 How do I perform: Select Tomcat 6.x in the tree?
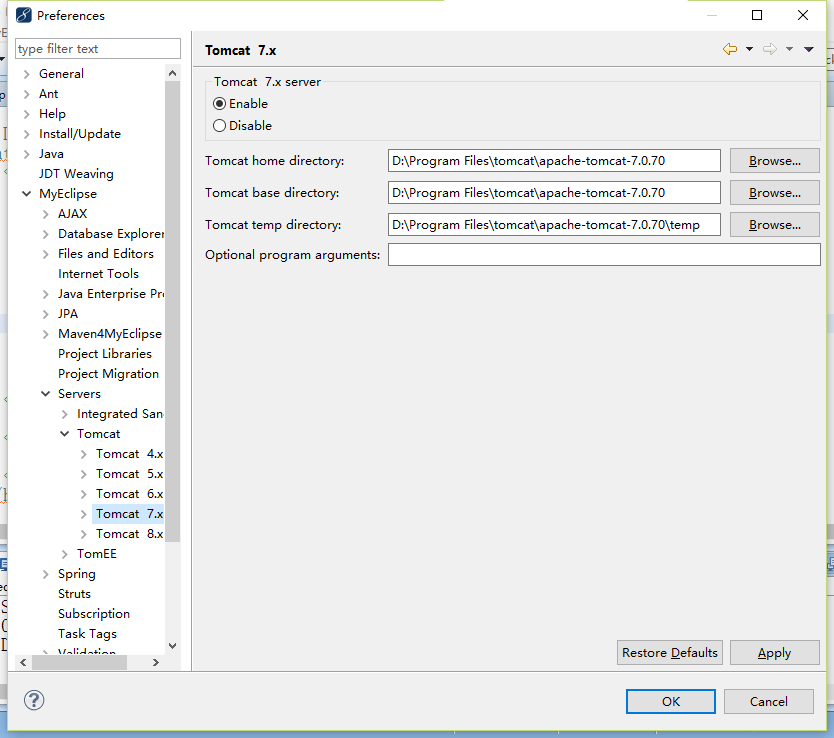pos(129,494)
